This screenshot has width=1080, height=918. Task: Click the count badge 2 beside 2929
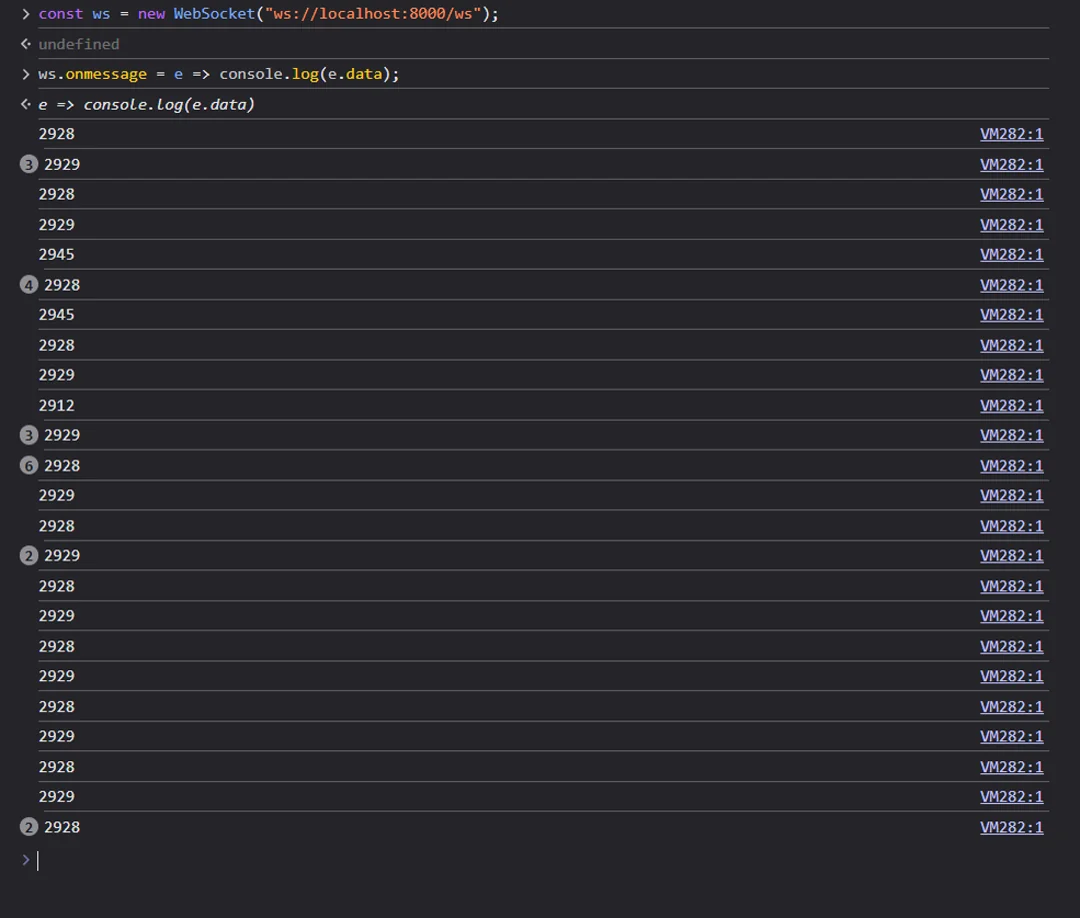pyautogui.click(x=28, y=556)
